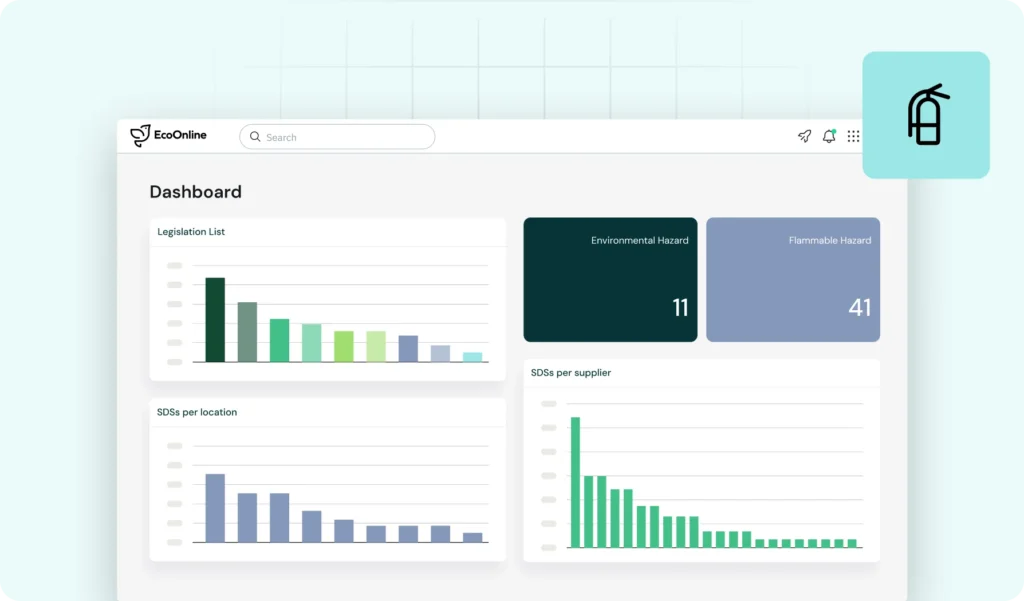The image size is (1024, 601).
Task: Select the lime green Legislation List bar
Action: [343, 346]
